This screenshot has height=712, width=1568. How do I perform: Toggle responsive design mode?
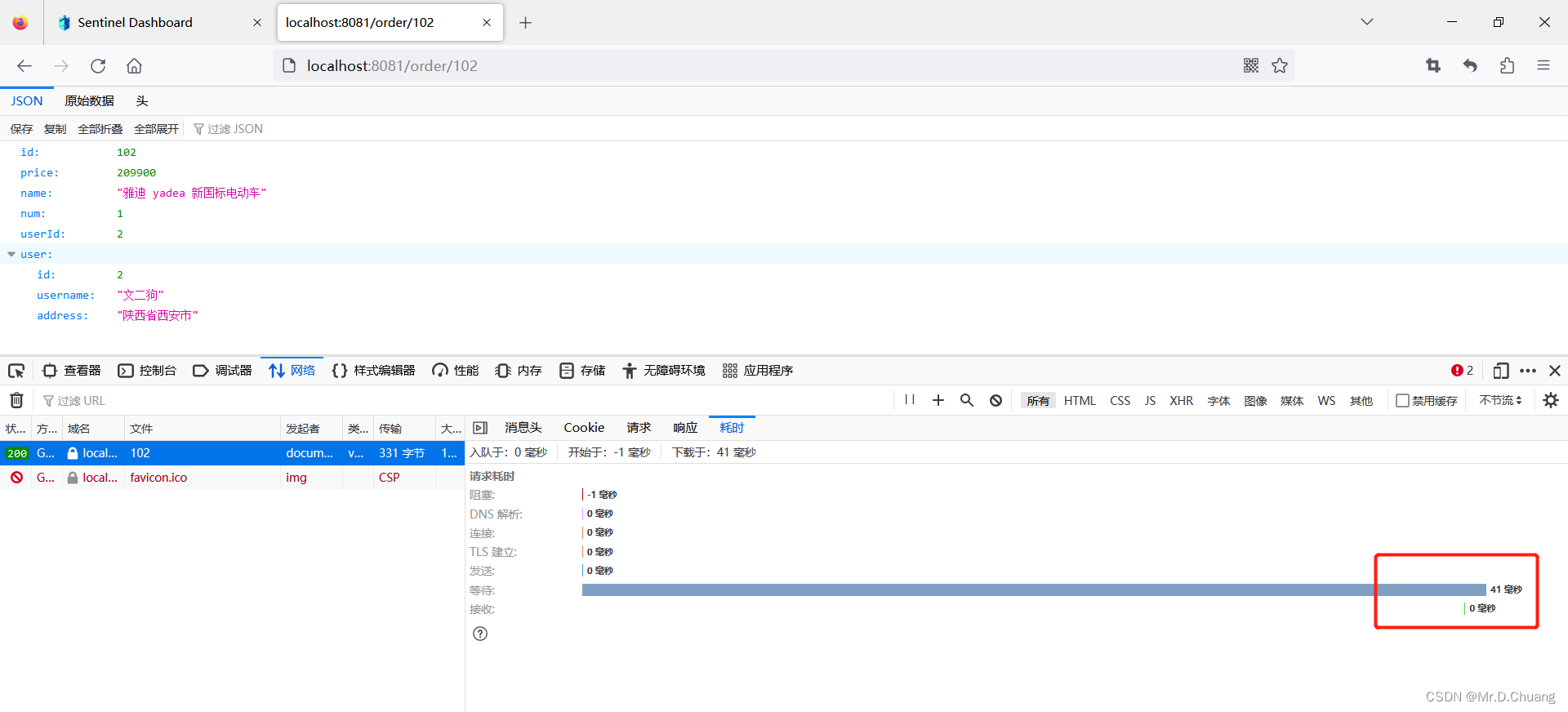pyautogui.click(x=1501, y=371)
